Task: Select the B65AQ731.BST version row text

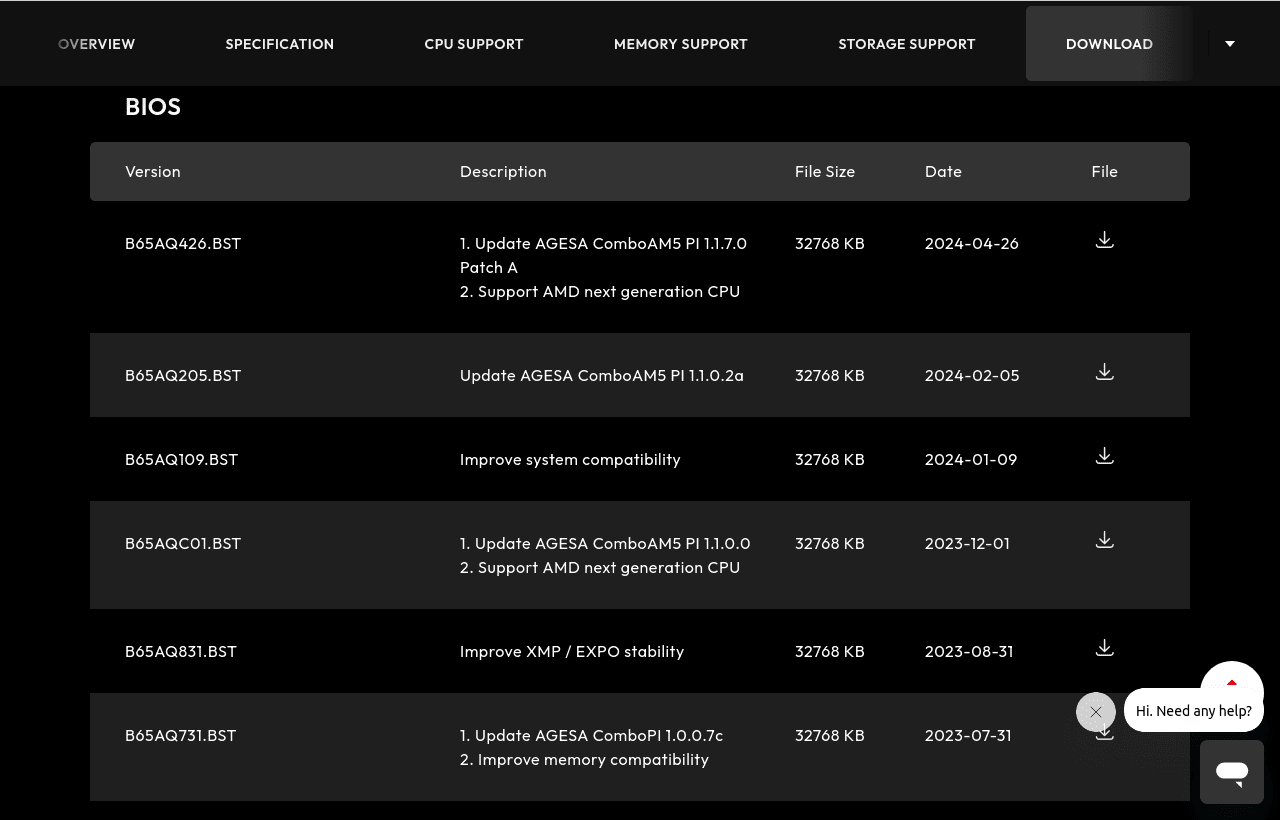Action: [x=181, y=735]
